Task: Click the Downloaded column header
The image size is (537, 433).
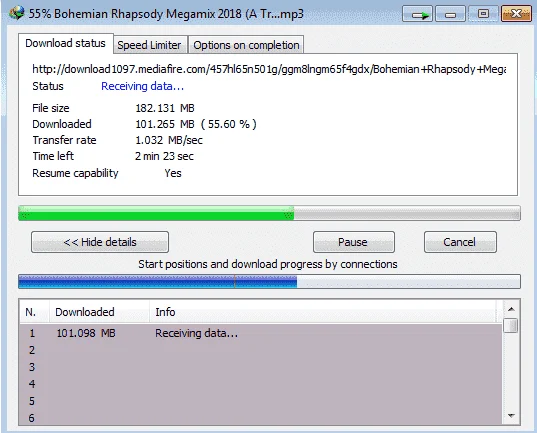Action: point(99,312)
